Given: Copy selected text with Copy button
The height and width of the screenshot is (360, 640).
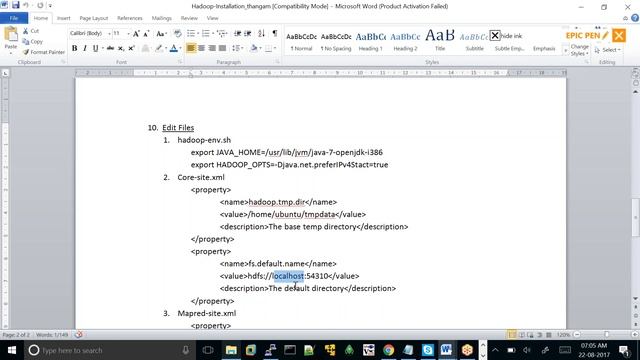Looking at the screenshot, I should pyautogui.click(x=33, y=42).
